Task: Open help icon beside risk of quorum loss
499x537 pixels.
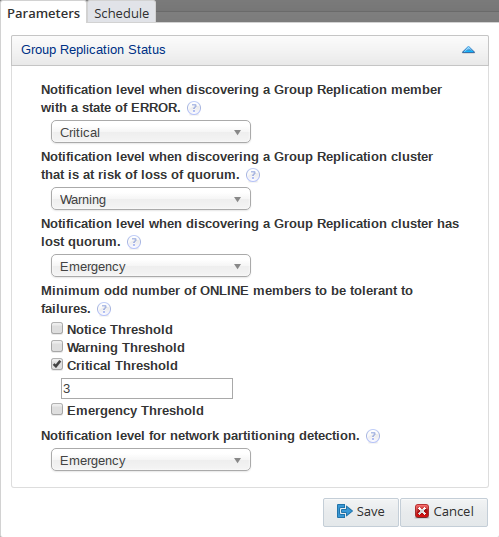Action: [x=253, y=175]
